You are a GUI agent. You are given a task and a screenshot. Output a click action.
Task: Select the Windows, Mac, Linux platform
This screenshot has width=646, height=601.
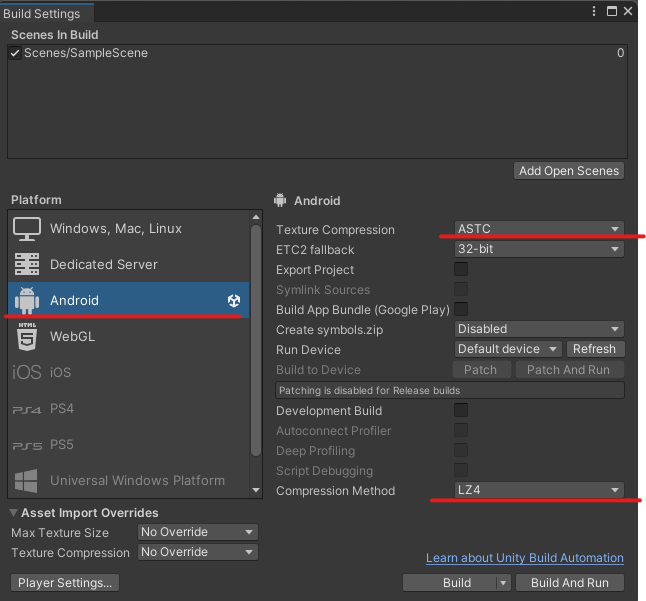(x=129, y=229)
